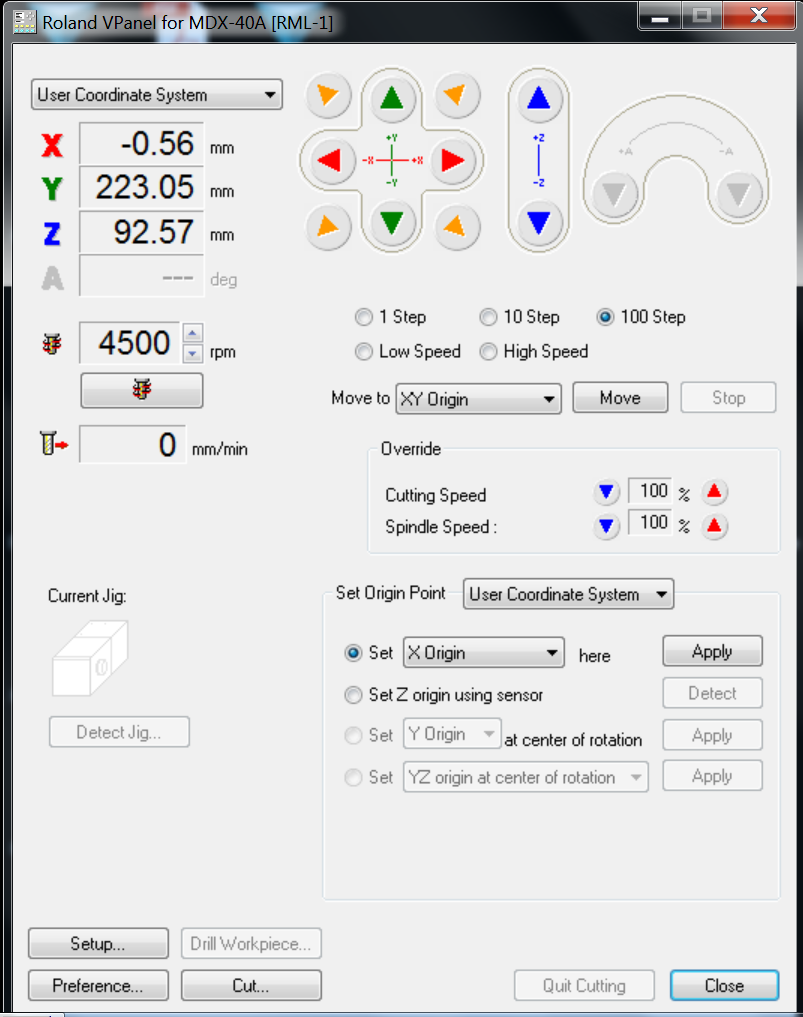Image resolution: width=803 pixels, height=1017 pixels.
Task: Select Set YZ origin at center of rotation radio
Action: pyautogui.click(x=353, y=777)
